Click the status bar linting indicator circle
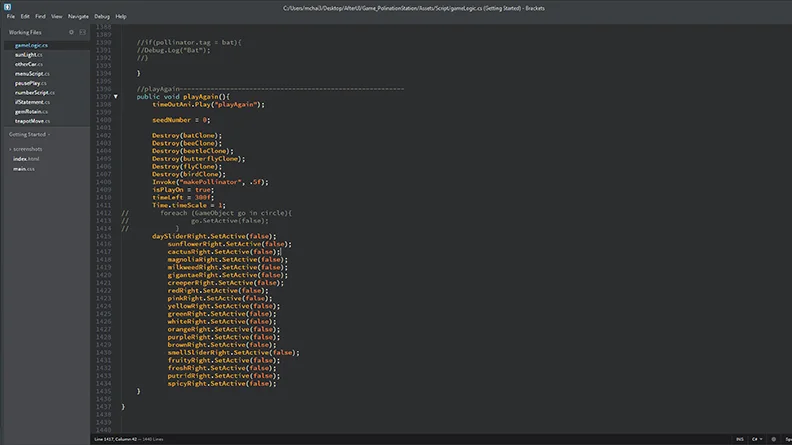This screenshot has width=792, height=445. [x=773, y=439]
